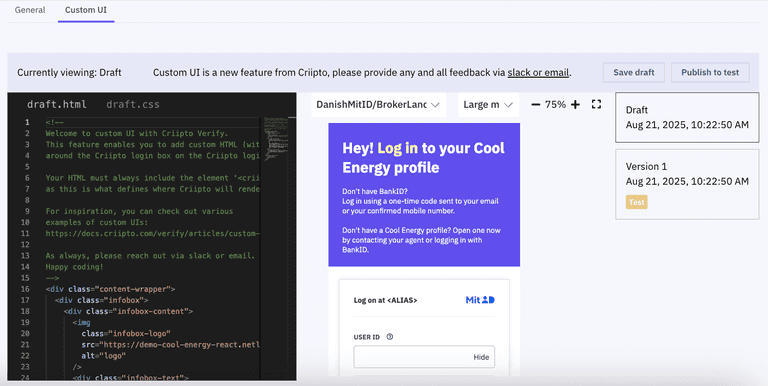The height and width of the screenshot is (386, 768).
Task: Click the 'For inspiration' comment line
Action: [139, 211]
